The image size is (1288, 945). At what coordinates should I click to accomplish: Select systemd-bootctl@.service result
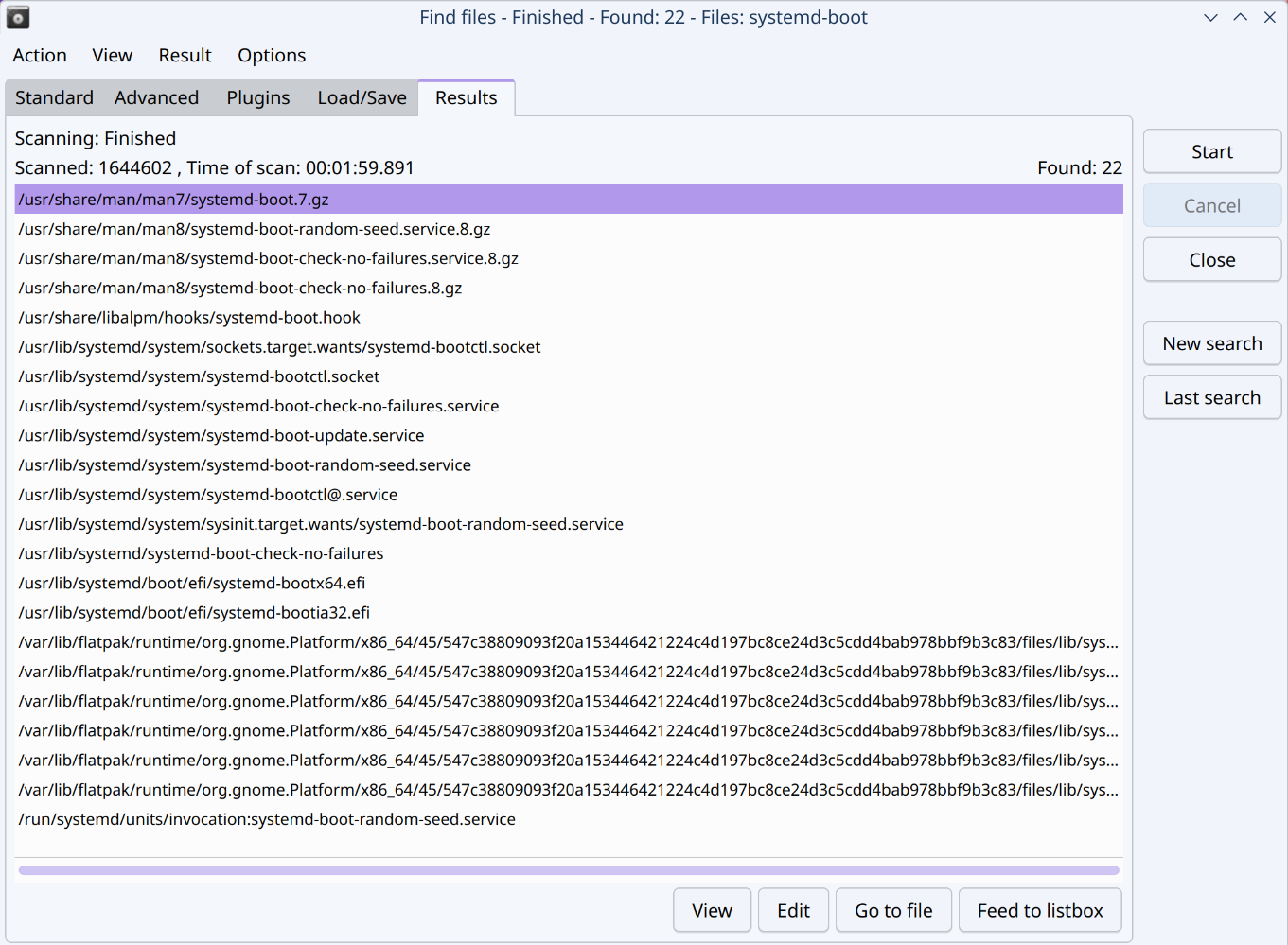pyautogui.click(x=569, y=495)
